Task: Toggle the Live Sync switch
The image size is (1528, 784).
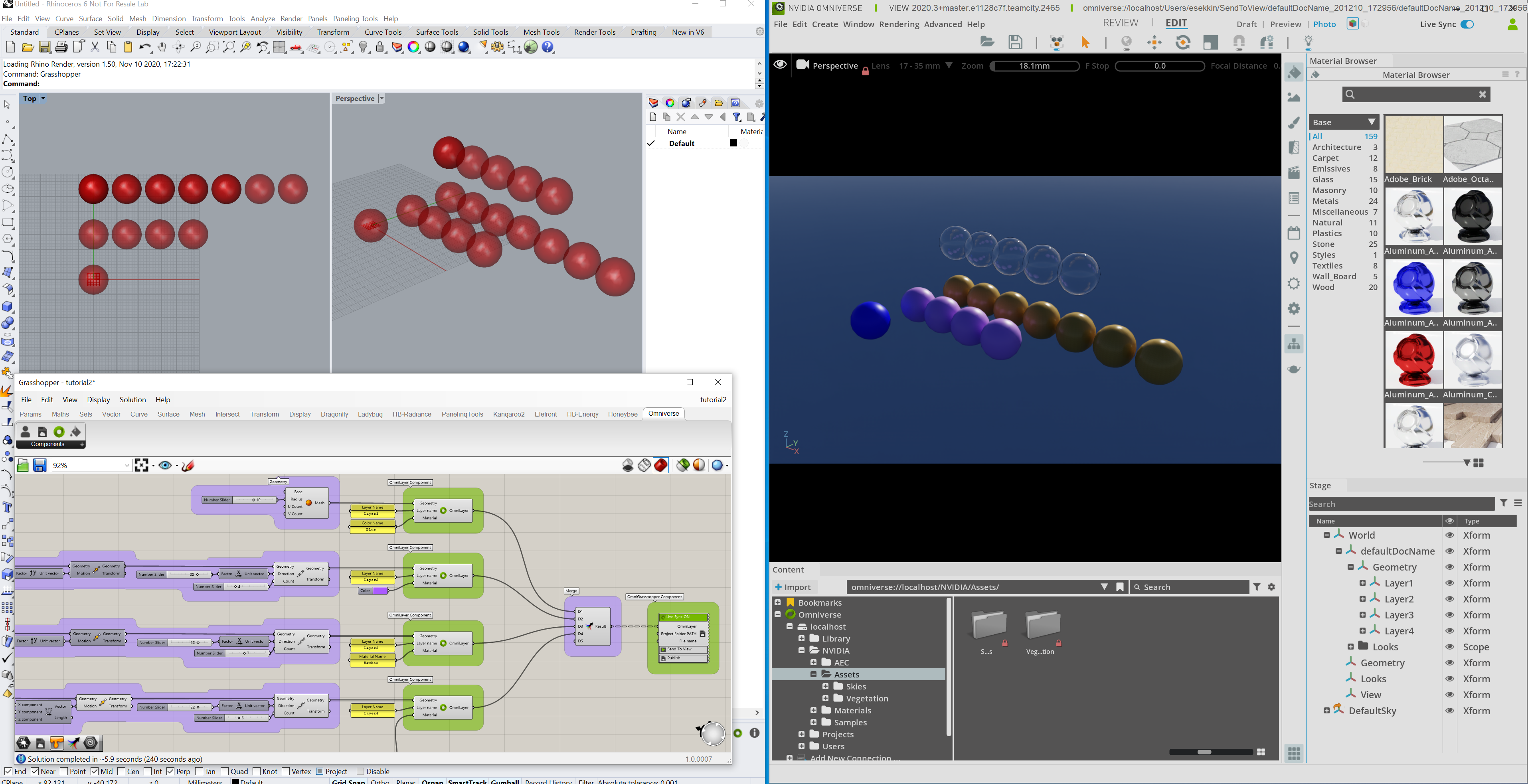Action: point(1467,24)
